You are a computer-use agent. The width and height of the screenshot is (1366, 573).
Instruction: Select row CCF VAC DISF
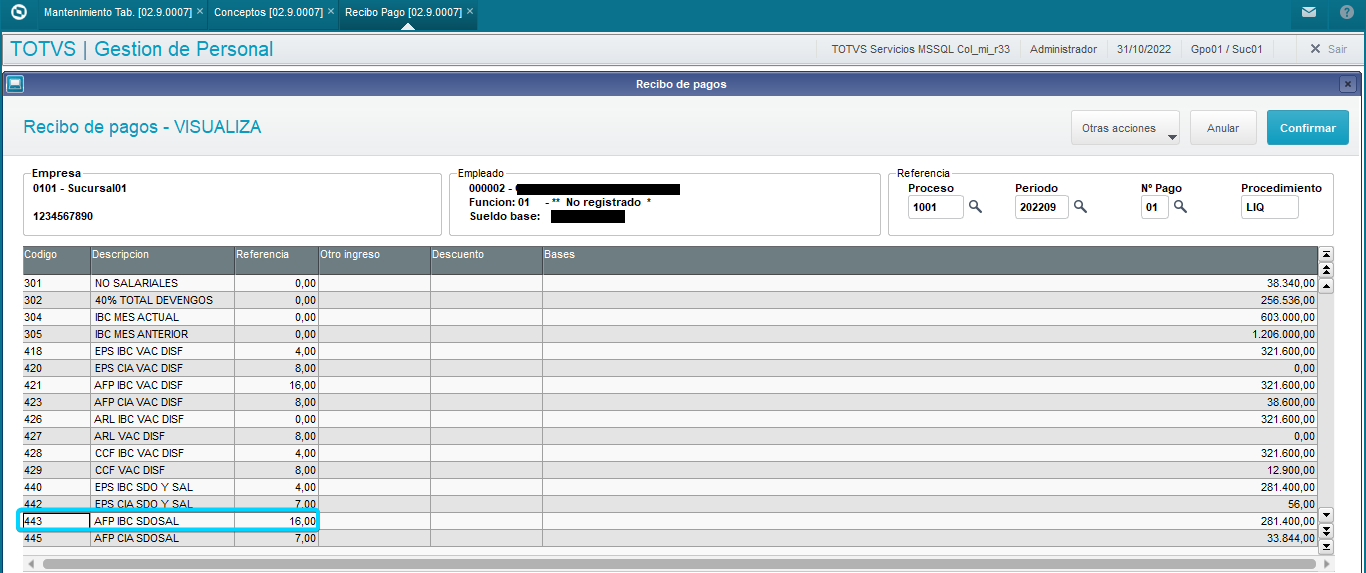[x=670, y=470]
